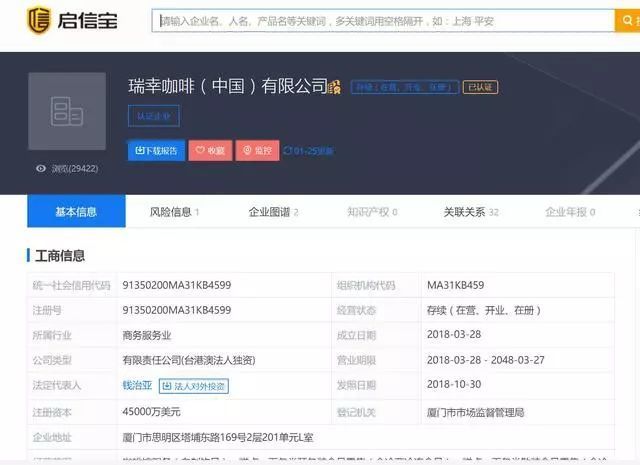Open the 关联关系 tab
This screenshot has height=465, width=640.
(471, 212)
